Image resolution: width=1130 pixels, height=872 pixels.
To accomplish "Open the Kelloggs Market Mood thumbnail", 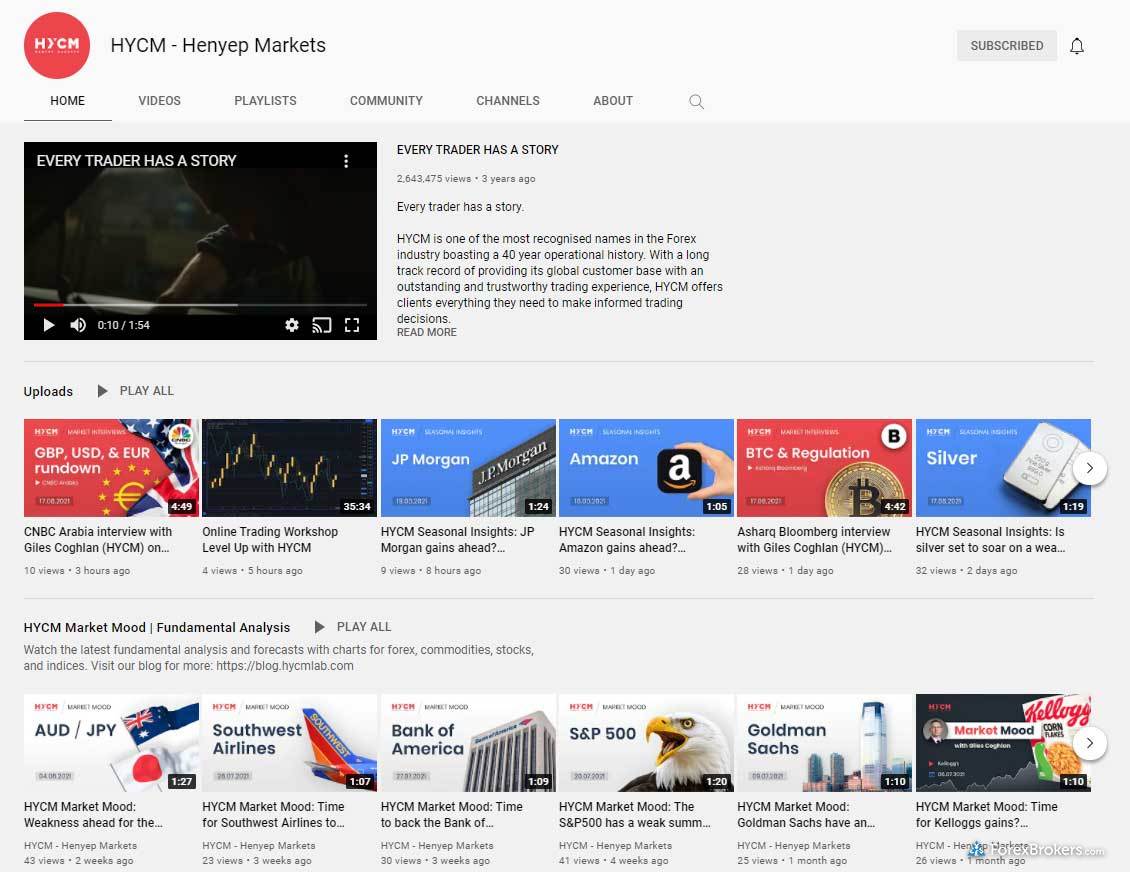I will coord(1003,743).
